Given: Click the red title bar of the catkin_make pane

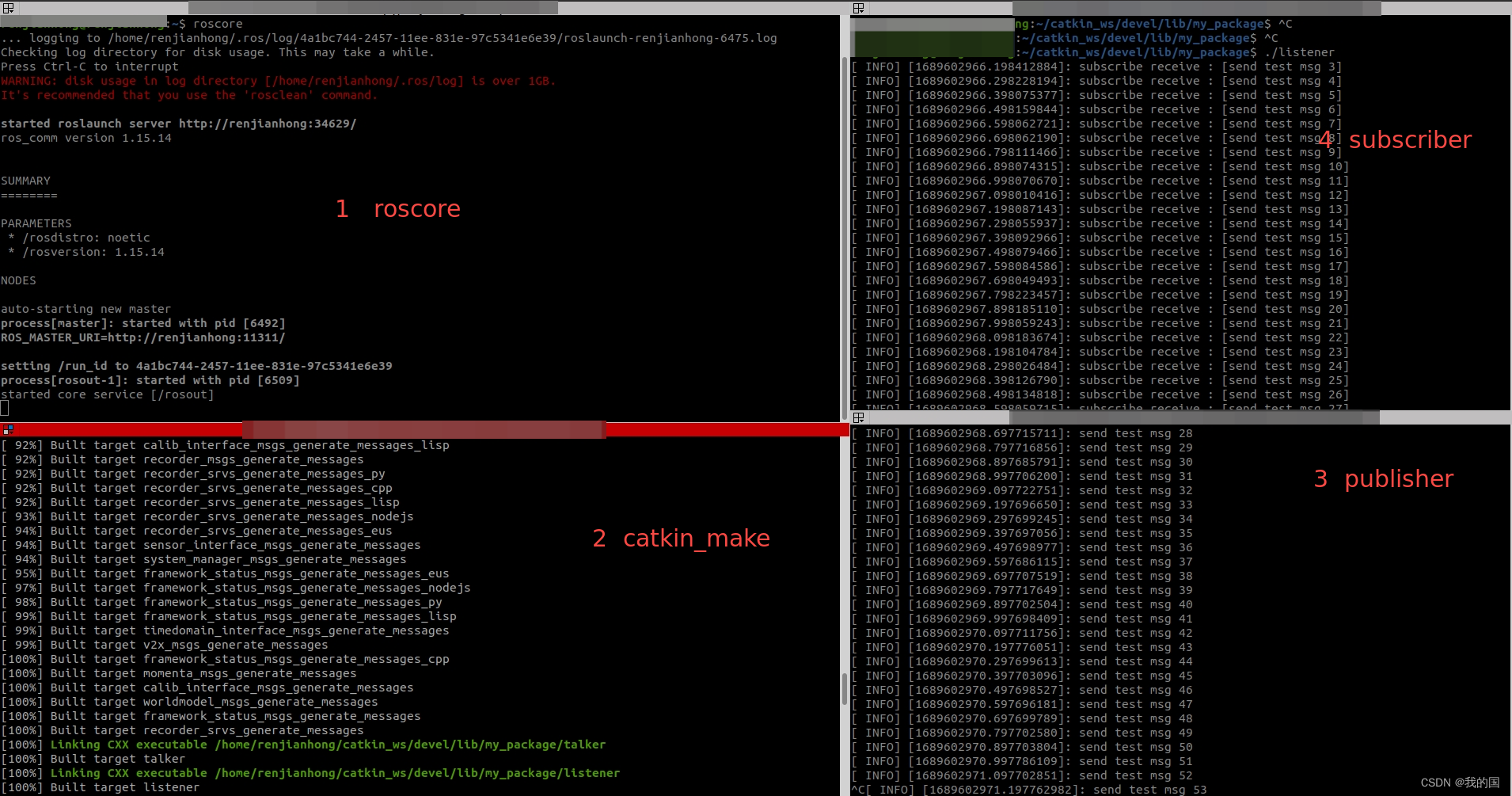Looking at the screenshot, I should tap(424, 429).
